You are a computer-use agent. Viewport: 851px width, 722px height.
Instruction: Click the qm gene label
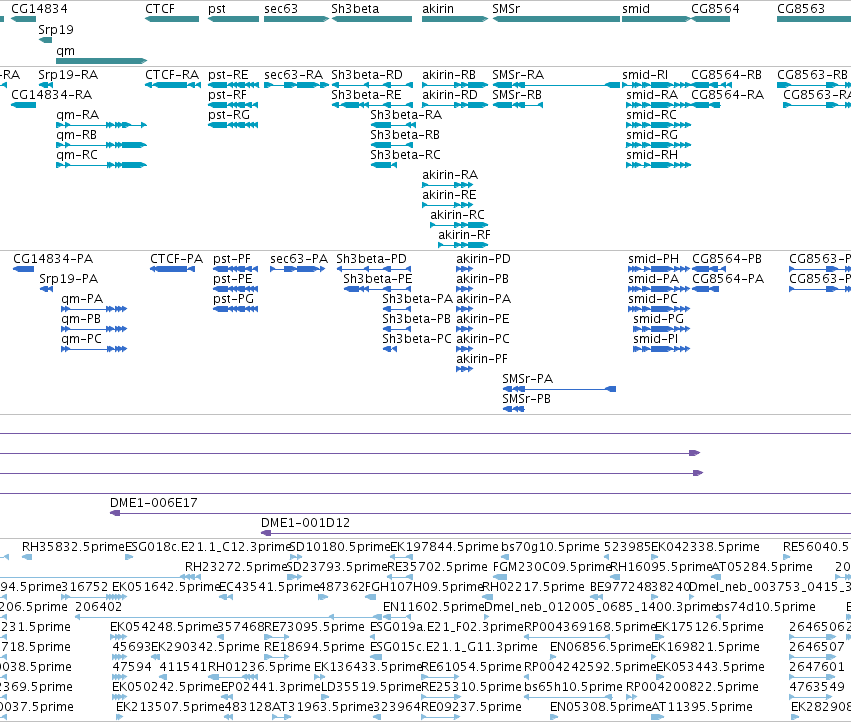click(x=65, y=51)
